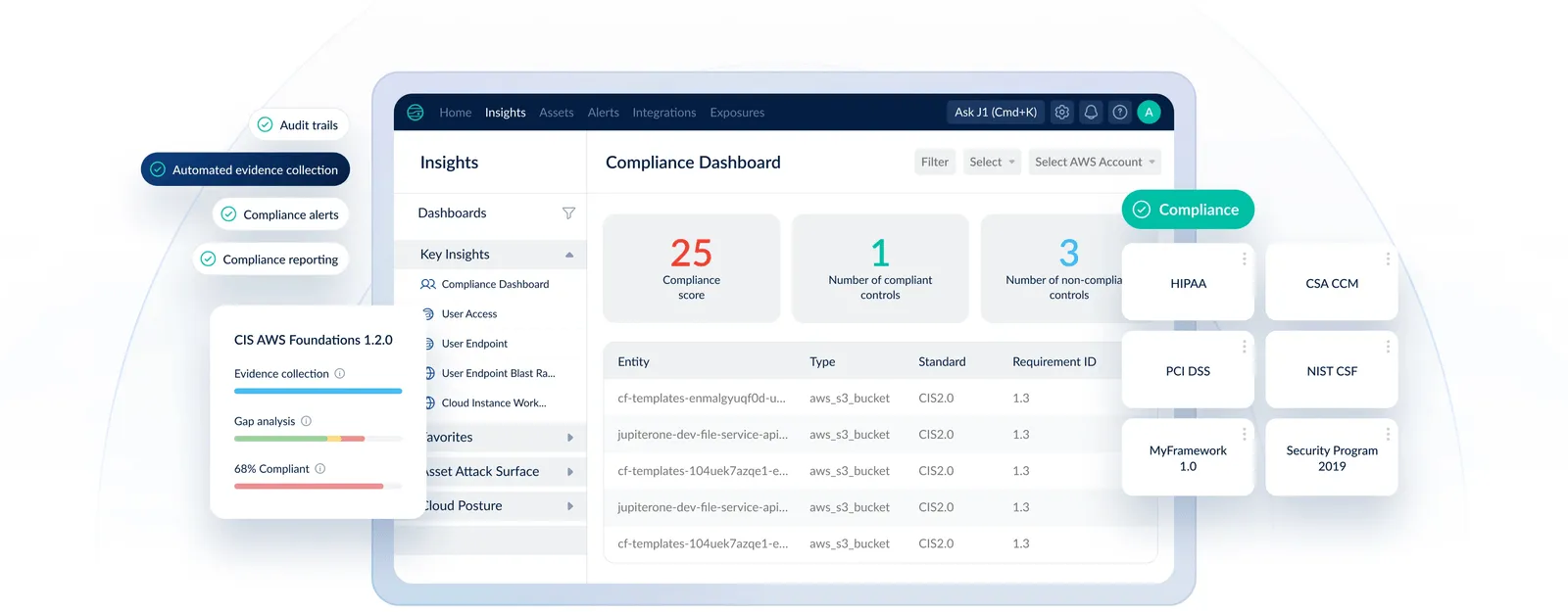Click the info icon beside Gap analysis

point(306,421)
